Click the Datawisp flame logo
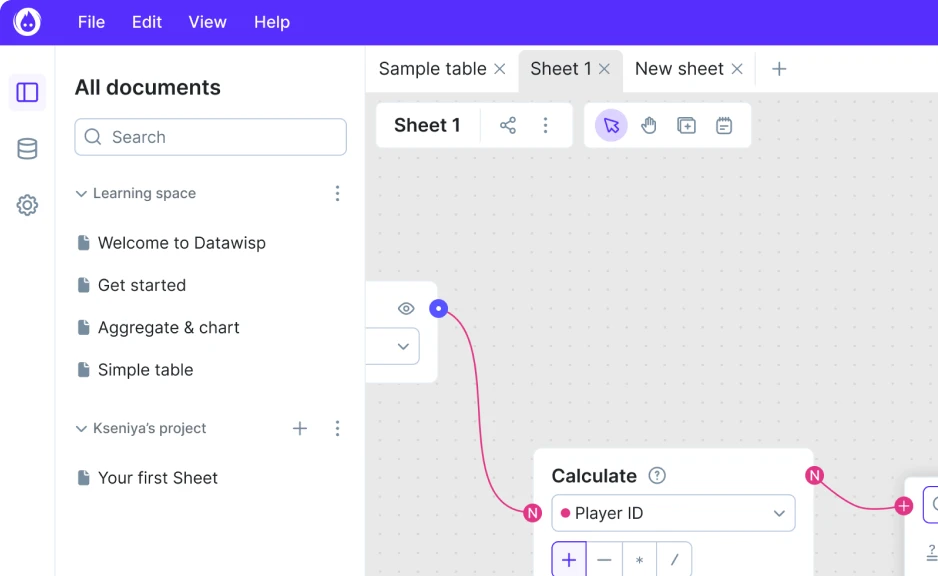 coord(27,22)
